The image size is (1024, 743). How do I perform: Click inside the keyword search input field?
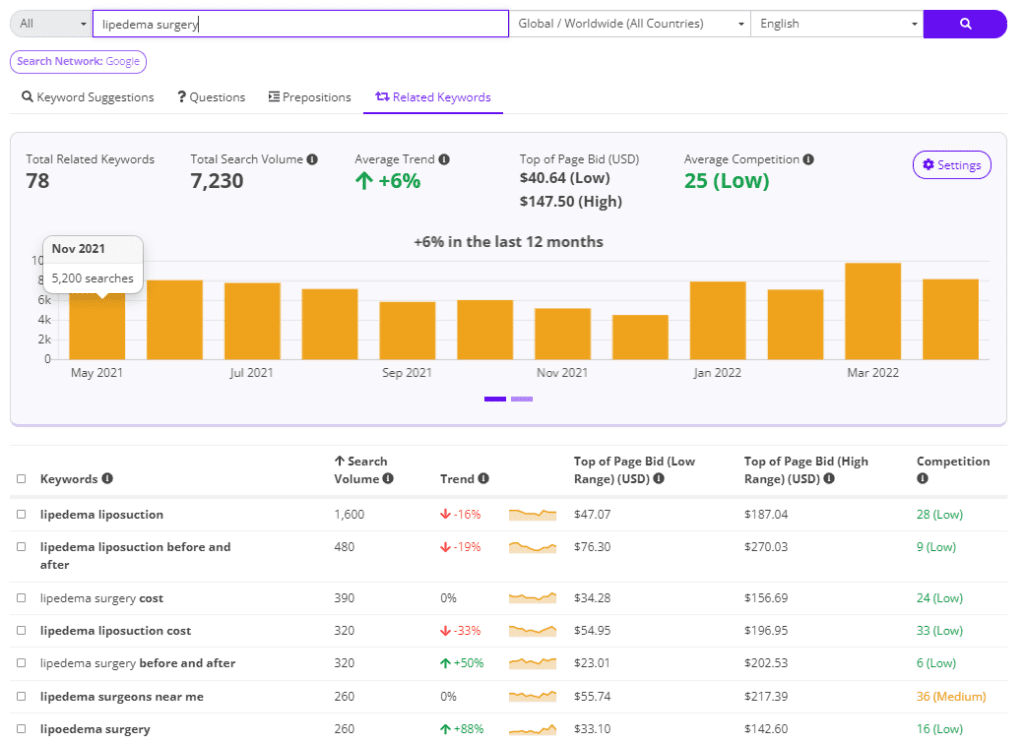click(x=300, y=22)
